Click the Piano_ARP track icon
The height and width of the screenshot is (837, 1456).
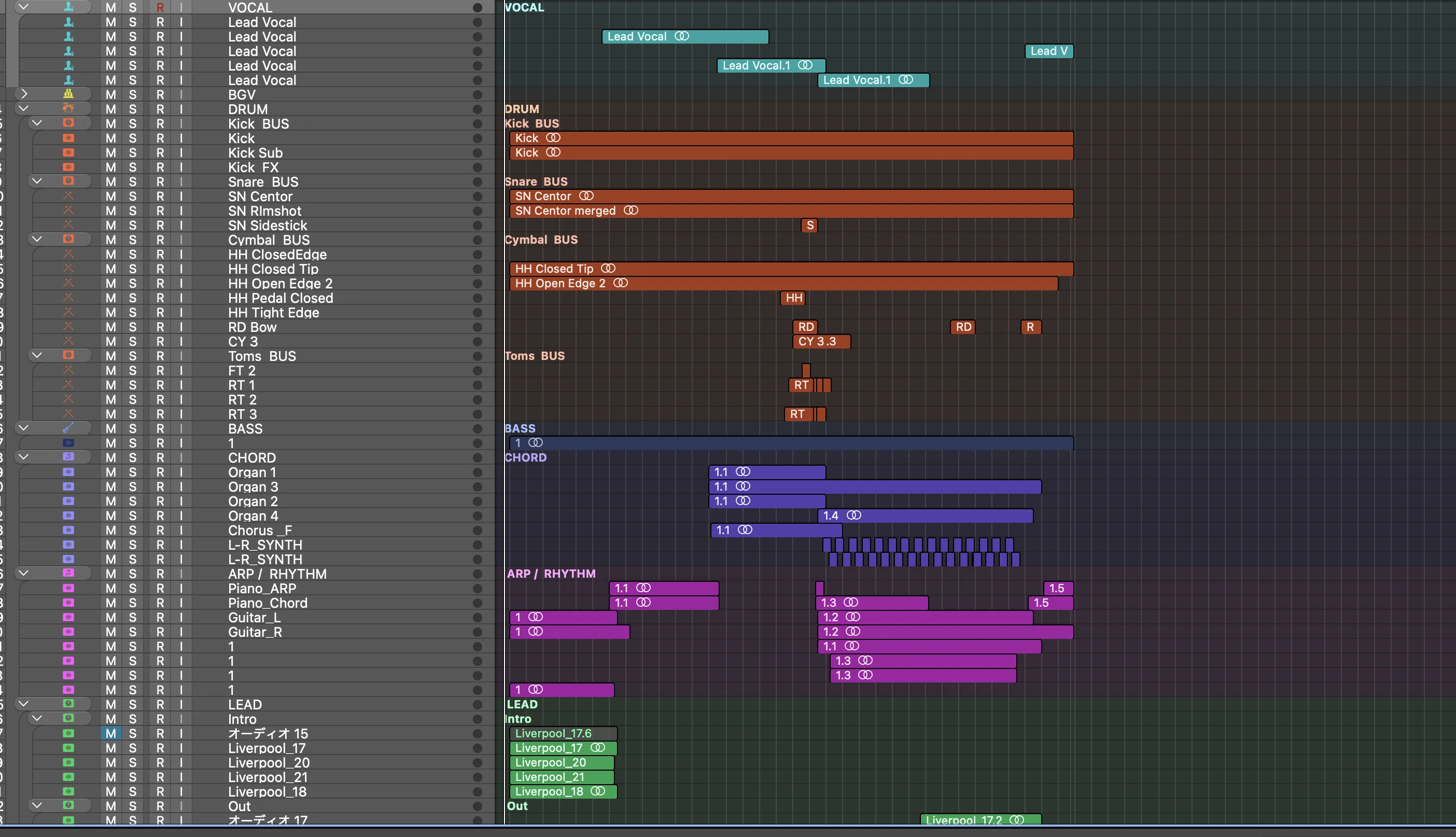click(68, 588)
